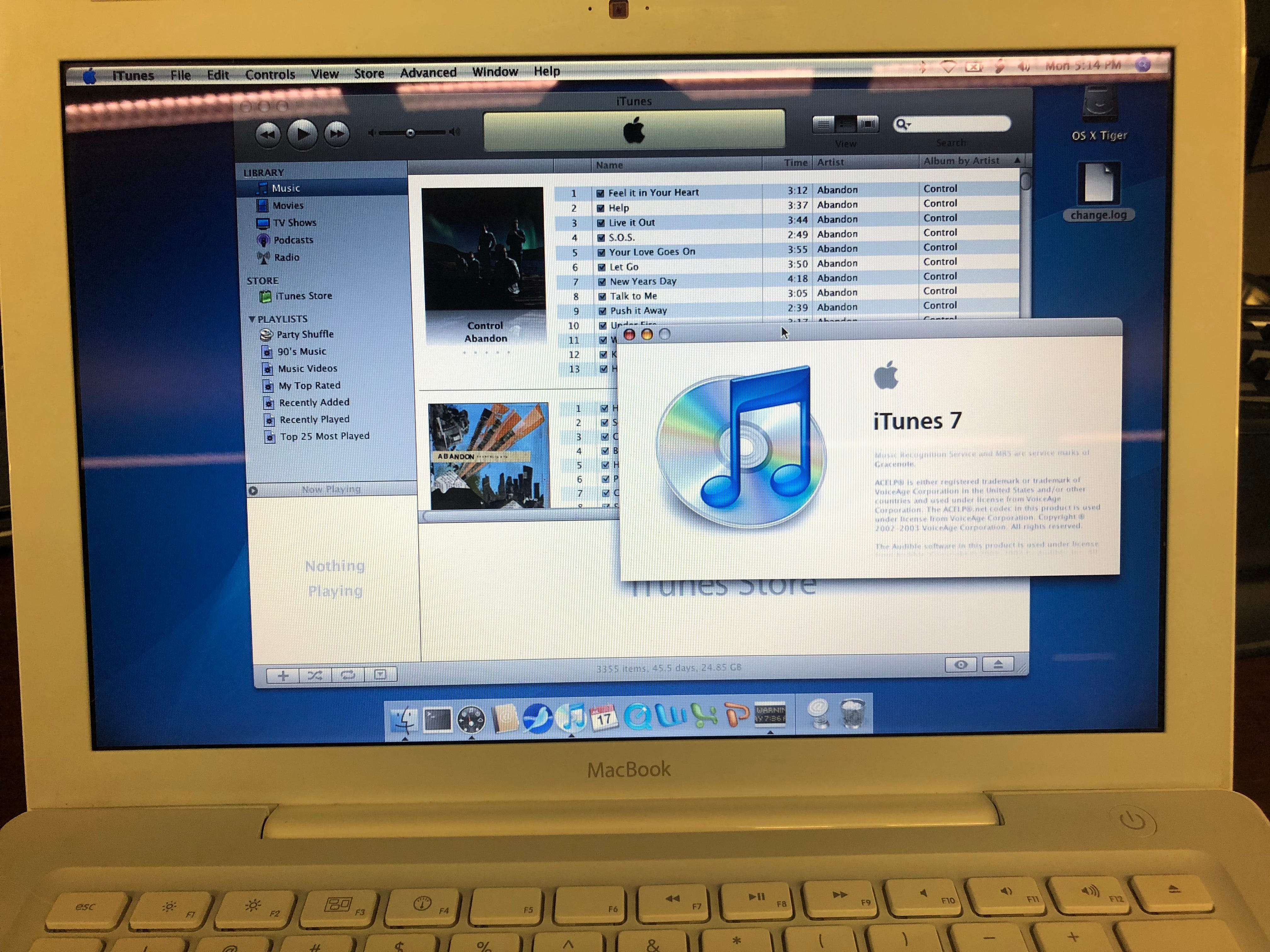Uncheck the 'New Years Day' song checkbox
1270x952 pixels.
pyautogui.click(x=602, y=282)
